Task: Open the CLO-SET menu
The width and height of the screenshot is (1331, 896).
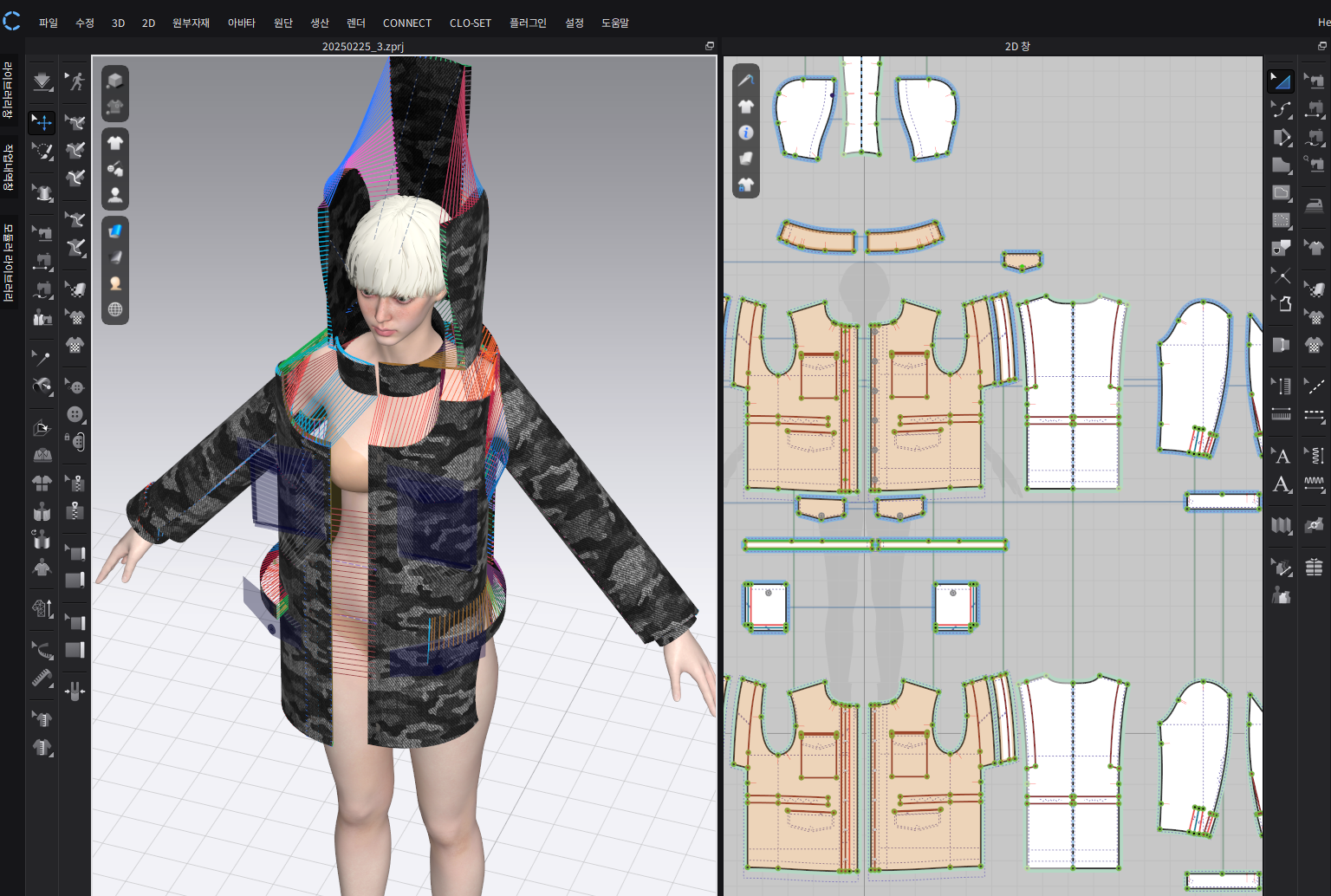Action: (x=470, y=23)
